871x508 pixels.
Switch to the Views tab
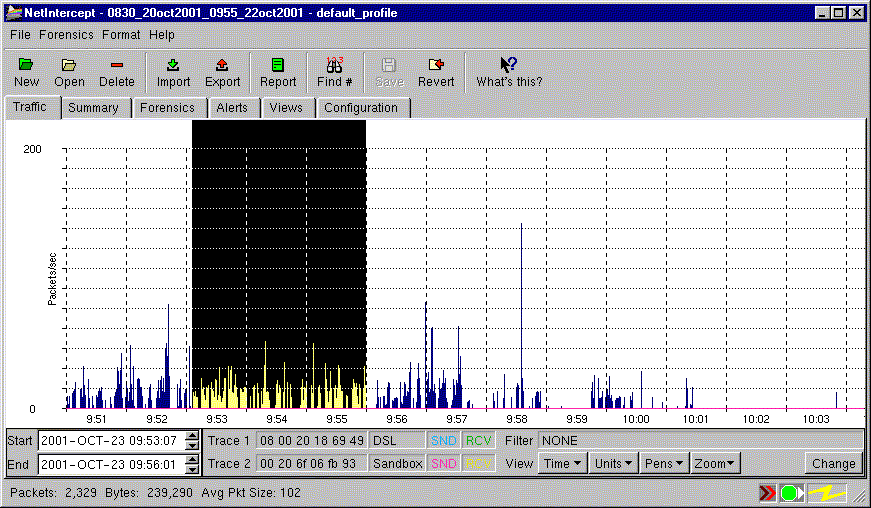[286, 108]
